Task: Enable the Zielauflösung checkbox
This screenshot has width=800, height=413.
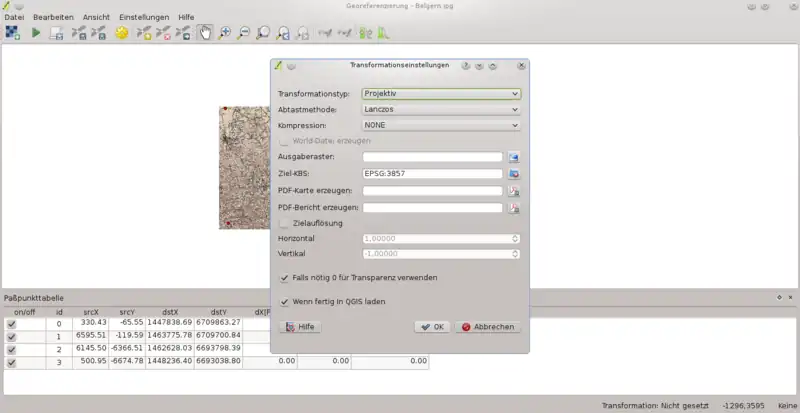Action: tap(285, 223)
